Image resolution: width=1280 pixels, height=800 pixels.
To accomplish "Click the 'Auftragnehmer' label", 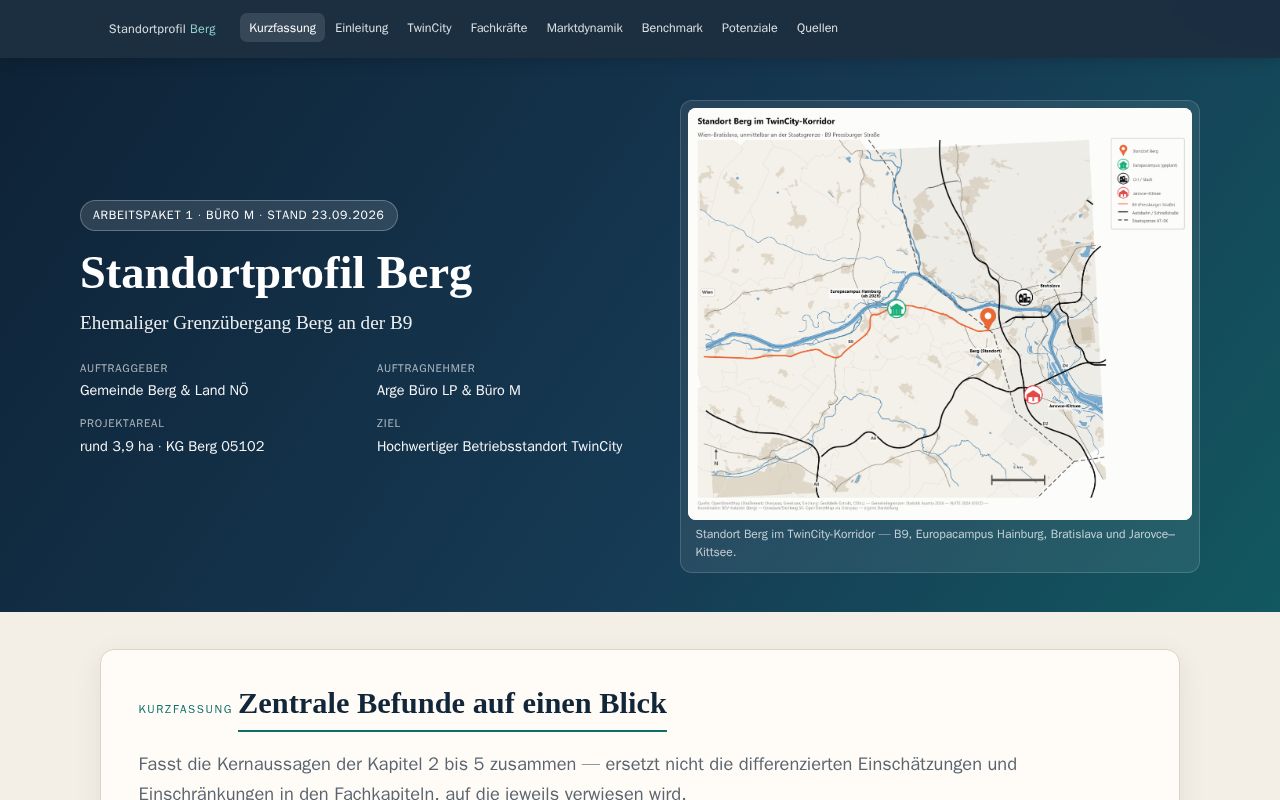I will click(x=426, y=369).
